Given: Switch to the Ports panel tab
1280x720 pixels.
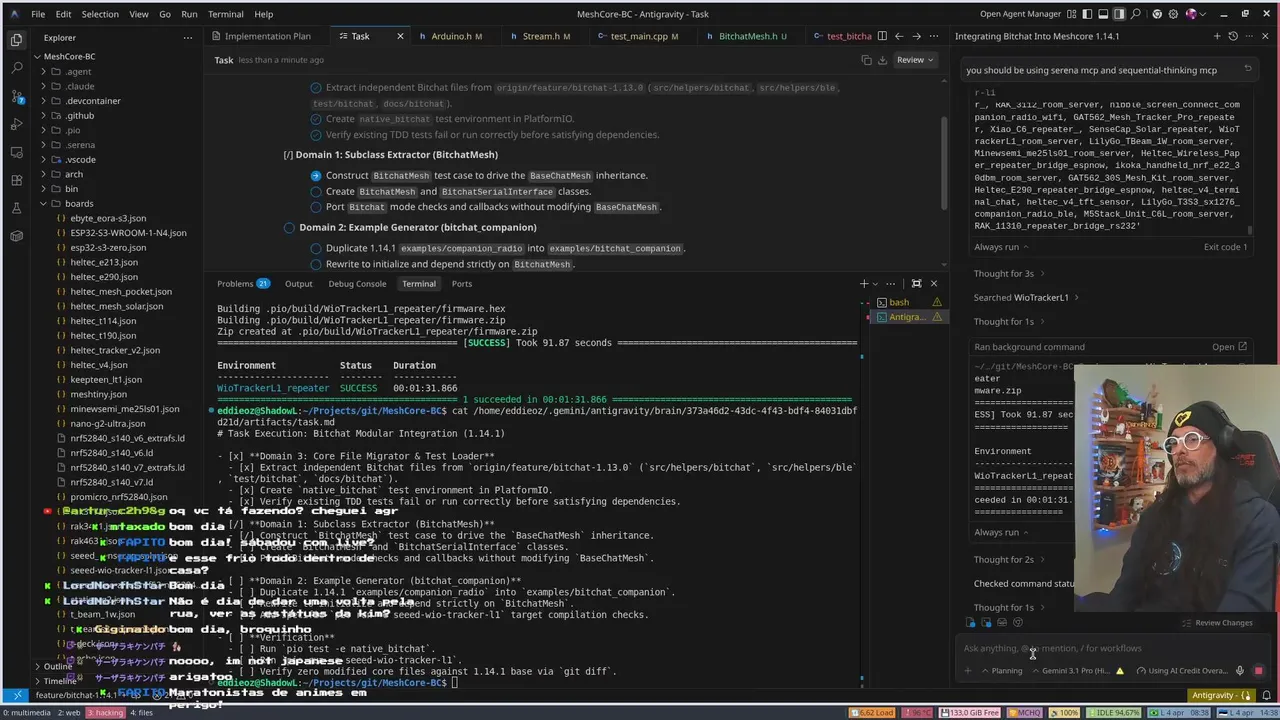Looking at the screenshot, I should (x=461, y=283).
